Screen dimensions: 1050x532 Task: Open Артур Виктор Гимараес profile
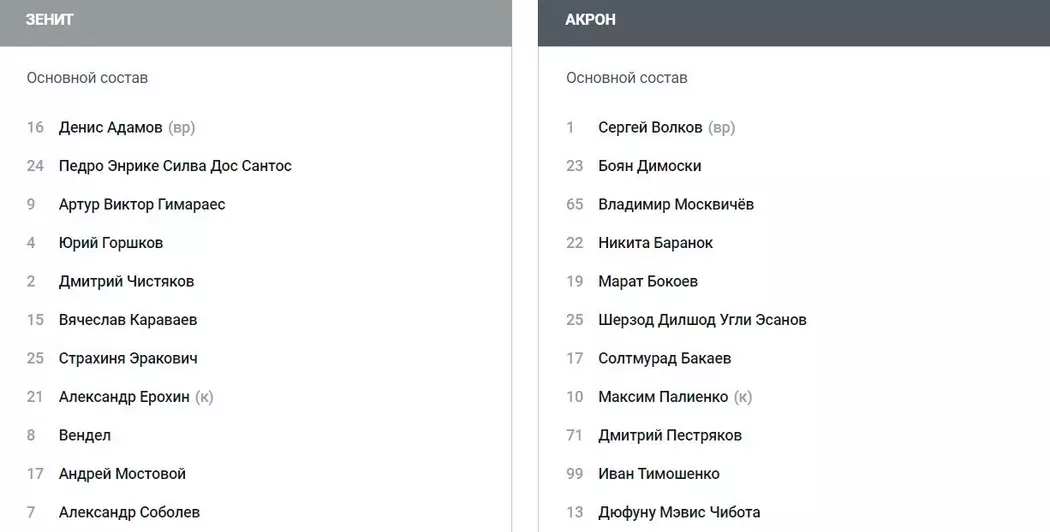click(x=142, y=205)
